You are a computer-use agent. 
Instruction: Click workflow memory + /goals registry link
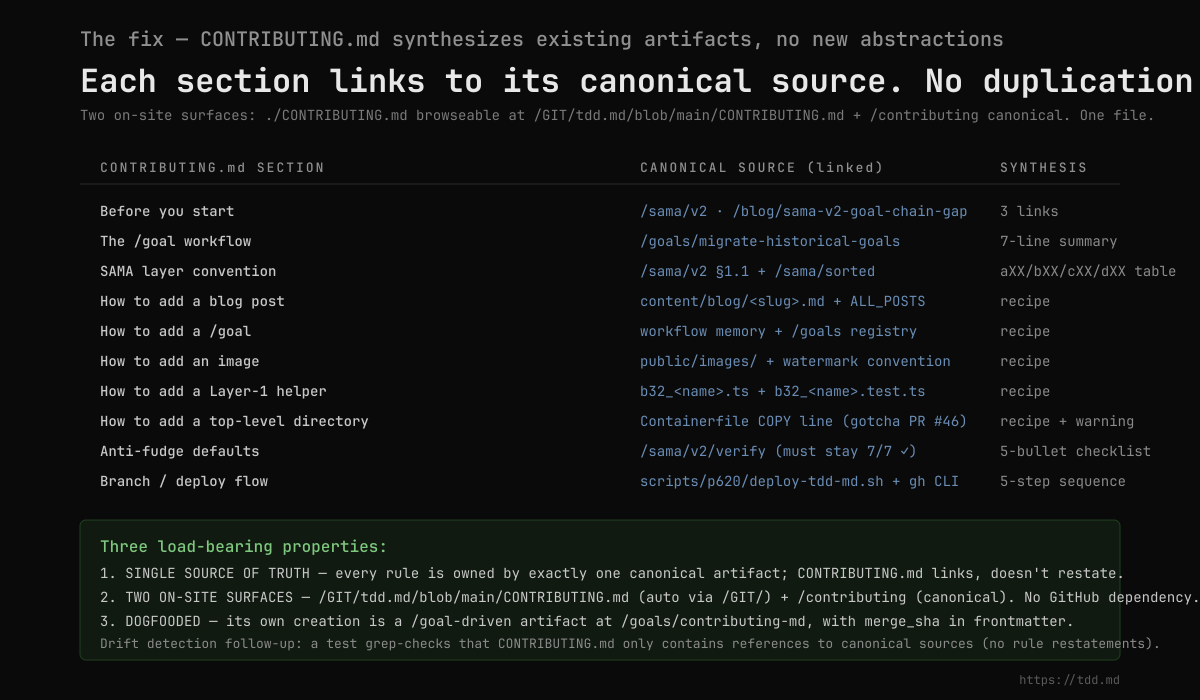click(778, 331)
